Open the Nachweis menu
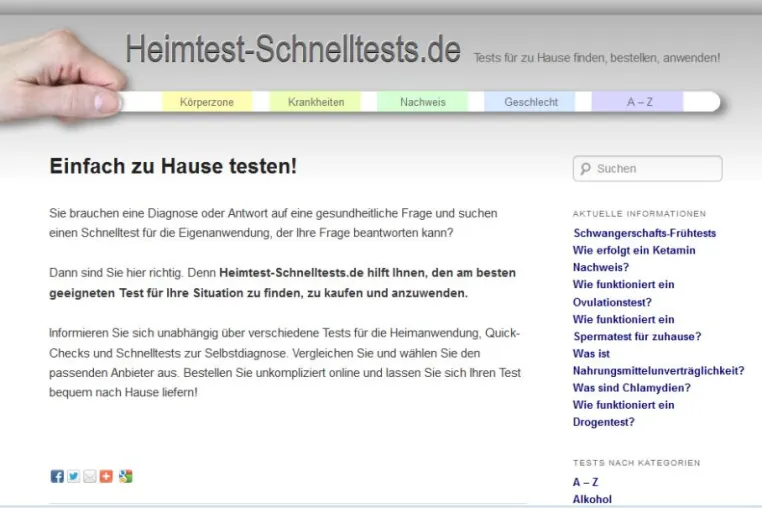762x508 pixels. (x=423, y=102)
